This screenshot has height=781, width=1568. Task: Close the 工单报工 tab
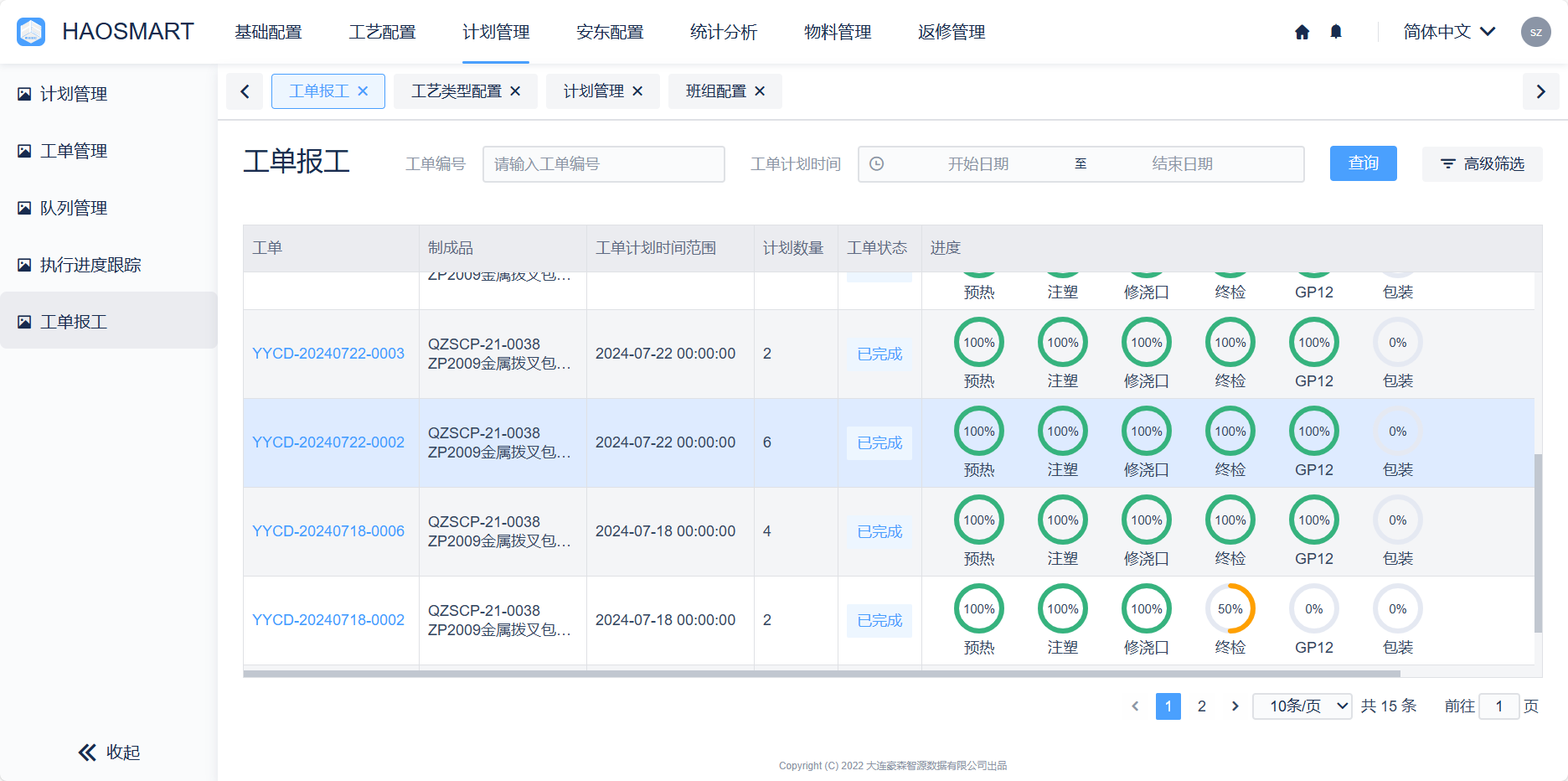(x=363, y=91)
